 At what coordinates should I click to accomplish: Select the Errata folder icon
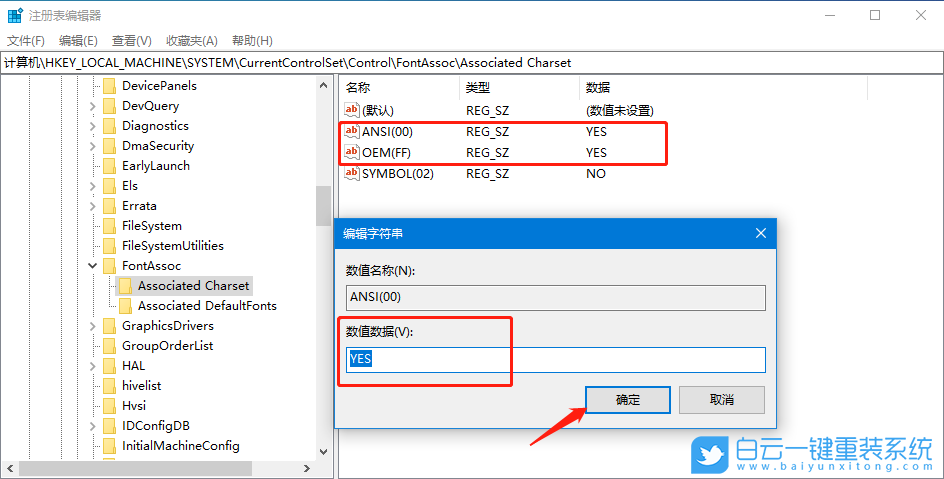pyautogui.click(x=109, y=206)
